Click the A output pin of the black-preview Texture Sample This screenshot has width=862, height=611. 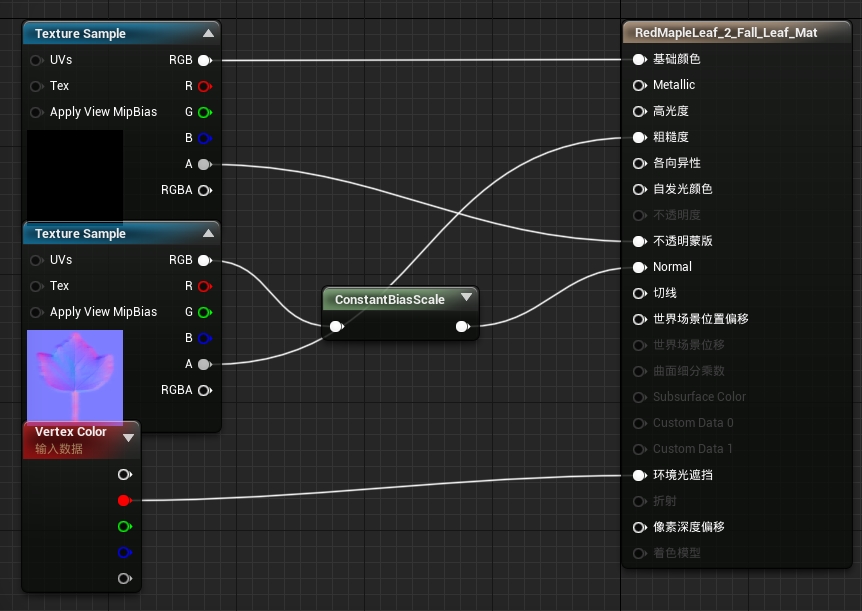(x=205, y=164)
